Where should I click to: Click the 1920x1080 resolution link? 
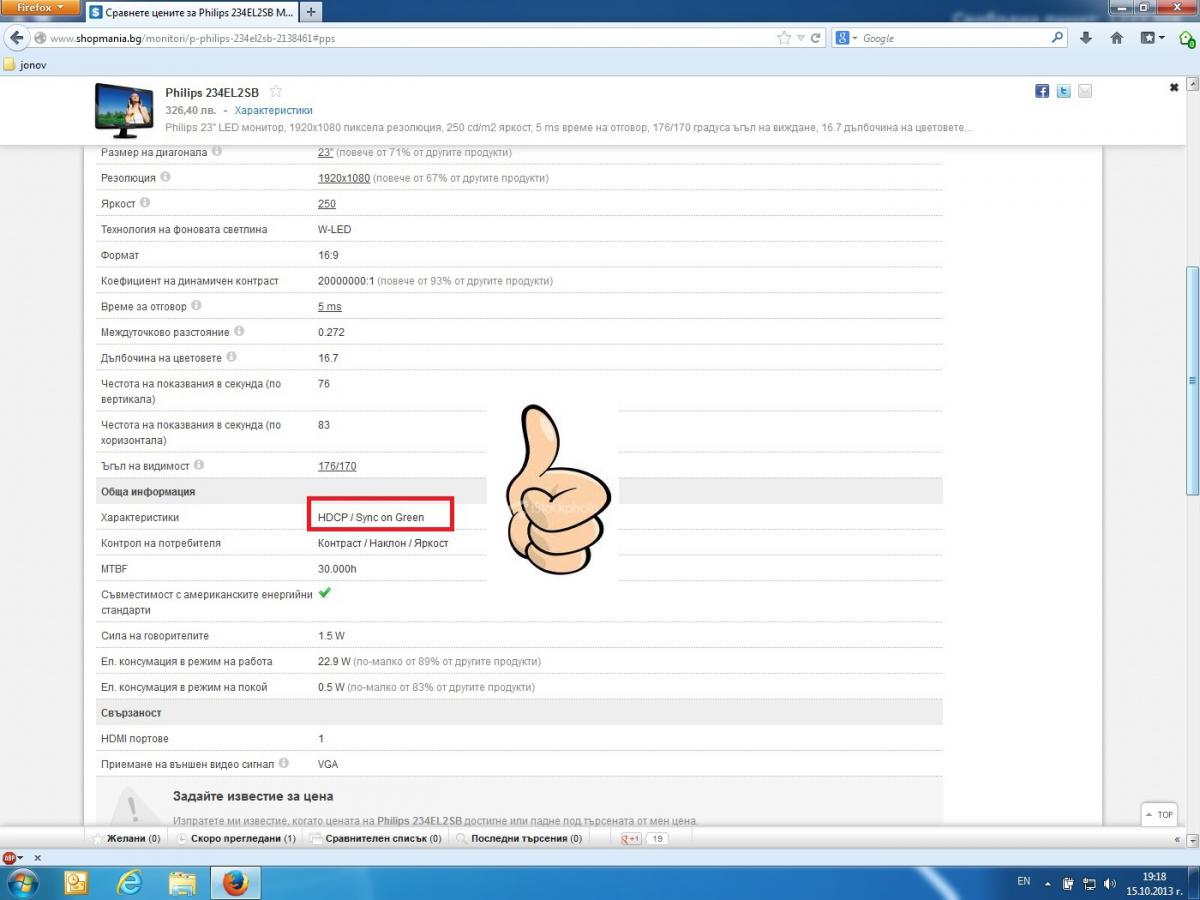pyautogui.click(x=344, y=178)
